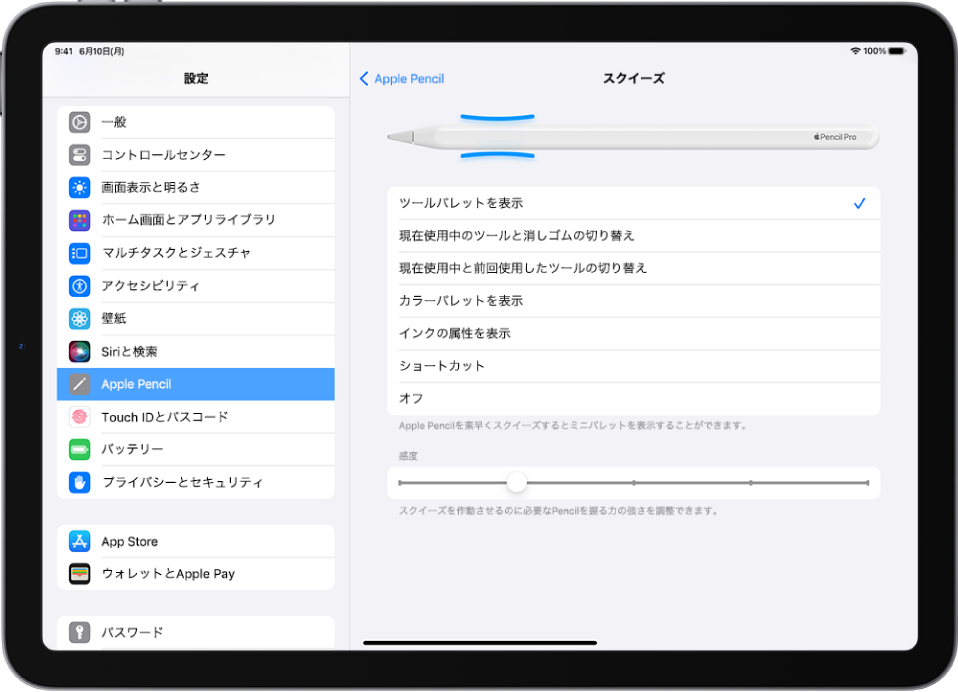The image size is (958, 692).
Task: Open アクセシビリティ settings row
Action: [196, 286]
